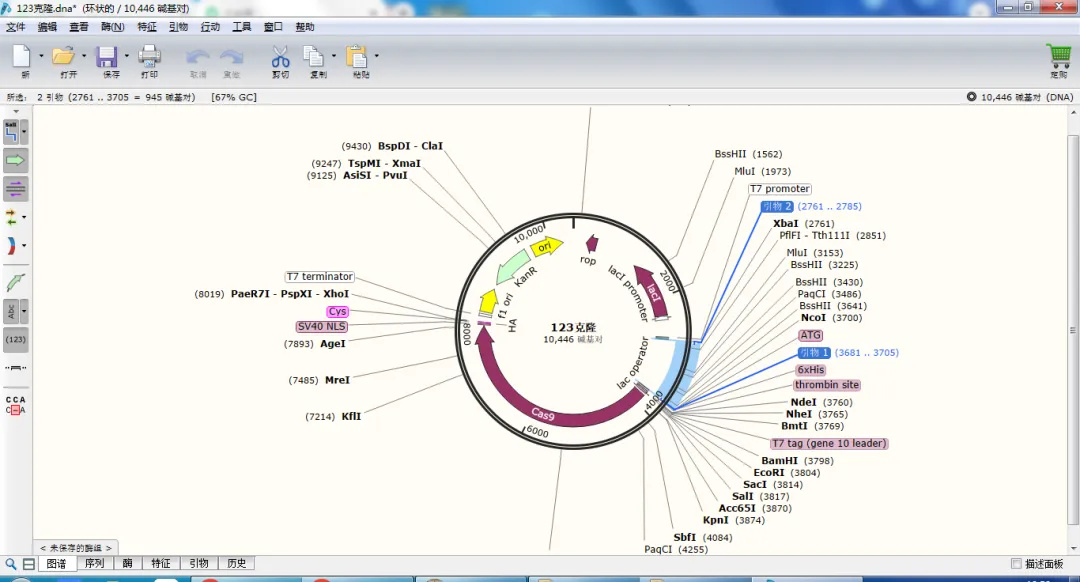The image size is (1080, 582).
Task: Toggle the (123) enzyme position numbers button
Action: [x=15, y=340]
